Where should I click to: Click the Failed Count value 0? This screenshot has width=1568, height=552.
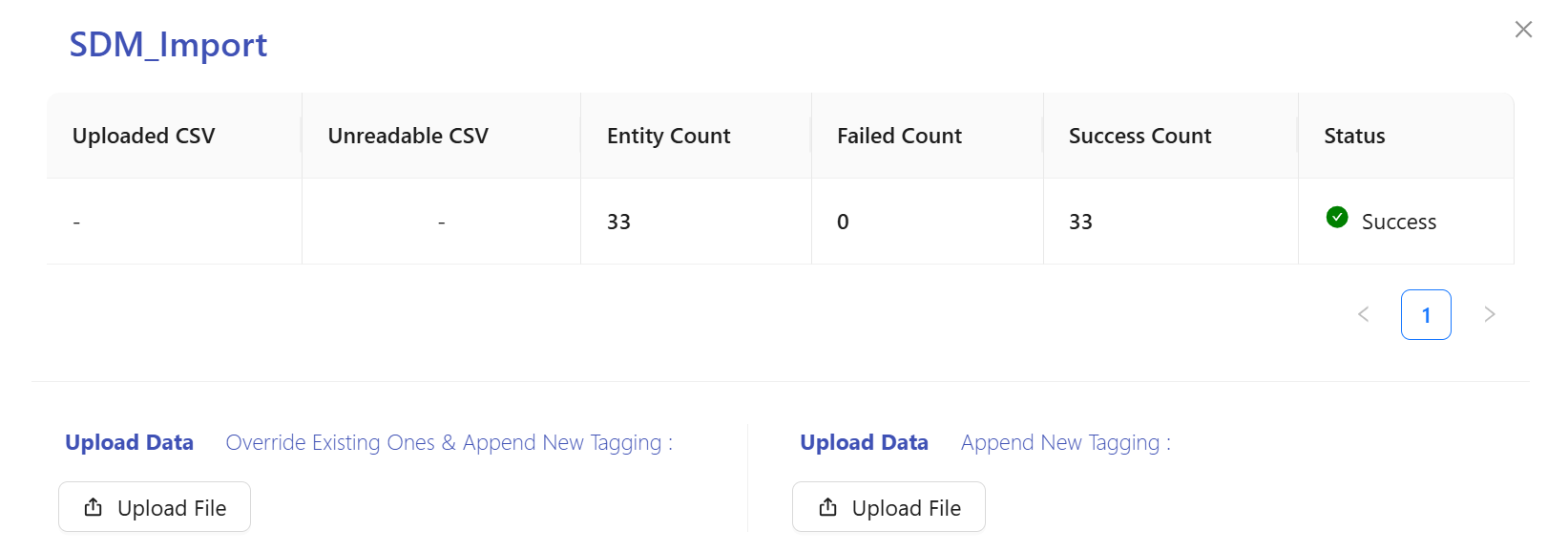[843, 222]
